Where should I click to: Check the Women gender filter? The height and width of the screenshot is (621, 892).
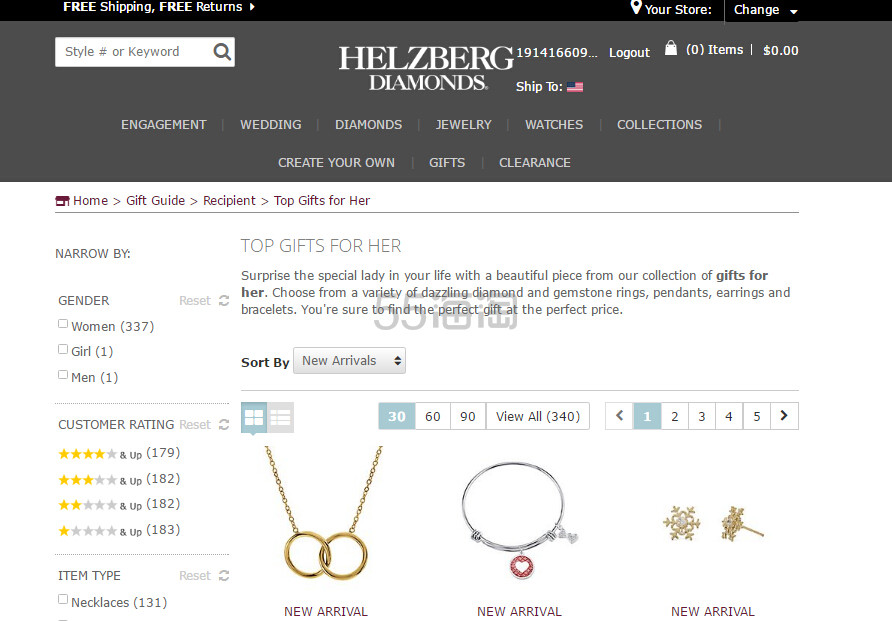tap(63, 324)
